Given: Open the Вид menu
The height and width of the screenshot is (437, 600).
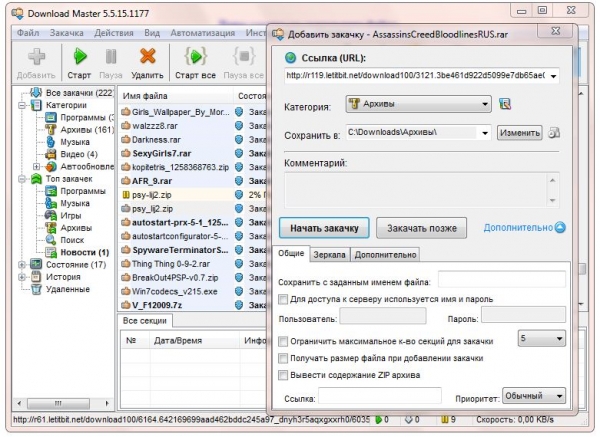Looking at the screenshot, I should click(152, 33).
